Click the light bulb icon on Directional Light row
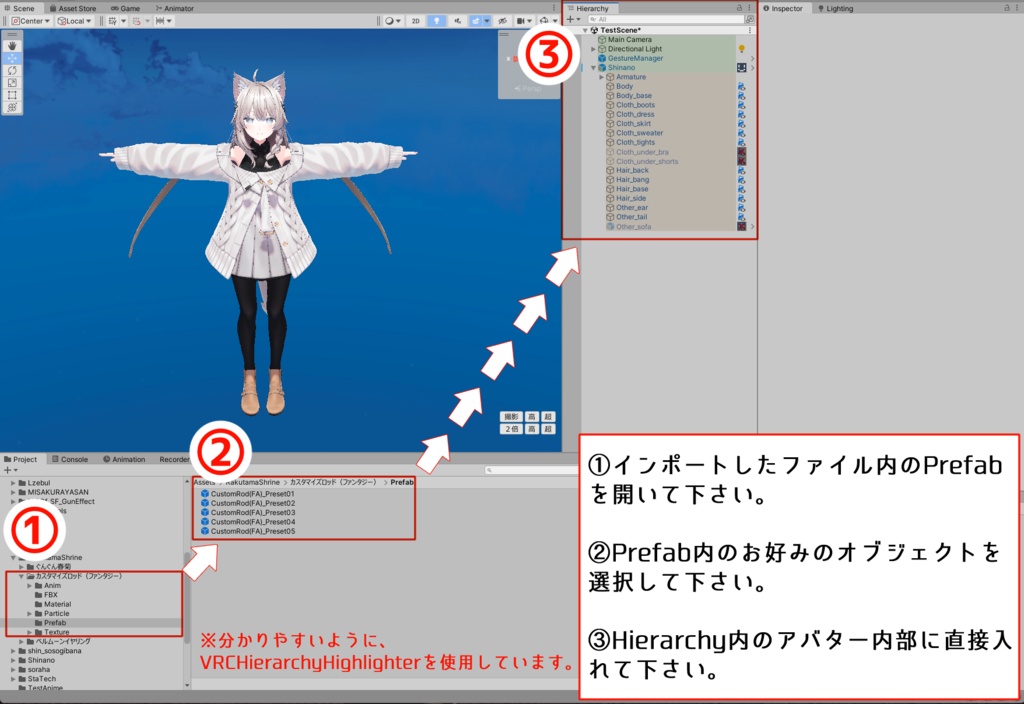The width and height of the screenshot is (1024, 704). [x=741, y=49]
